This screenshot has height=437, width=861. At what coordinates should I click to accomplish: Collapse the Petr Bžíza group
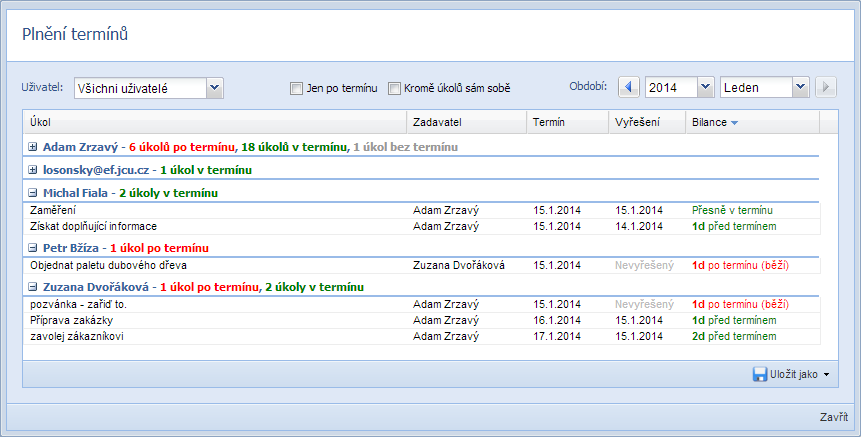coord(33,247)
